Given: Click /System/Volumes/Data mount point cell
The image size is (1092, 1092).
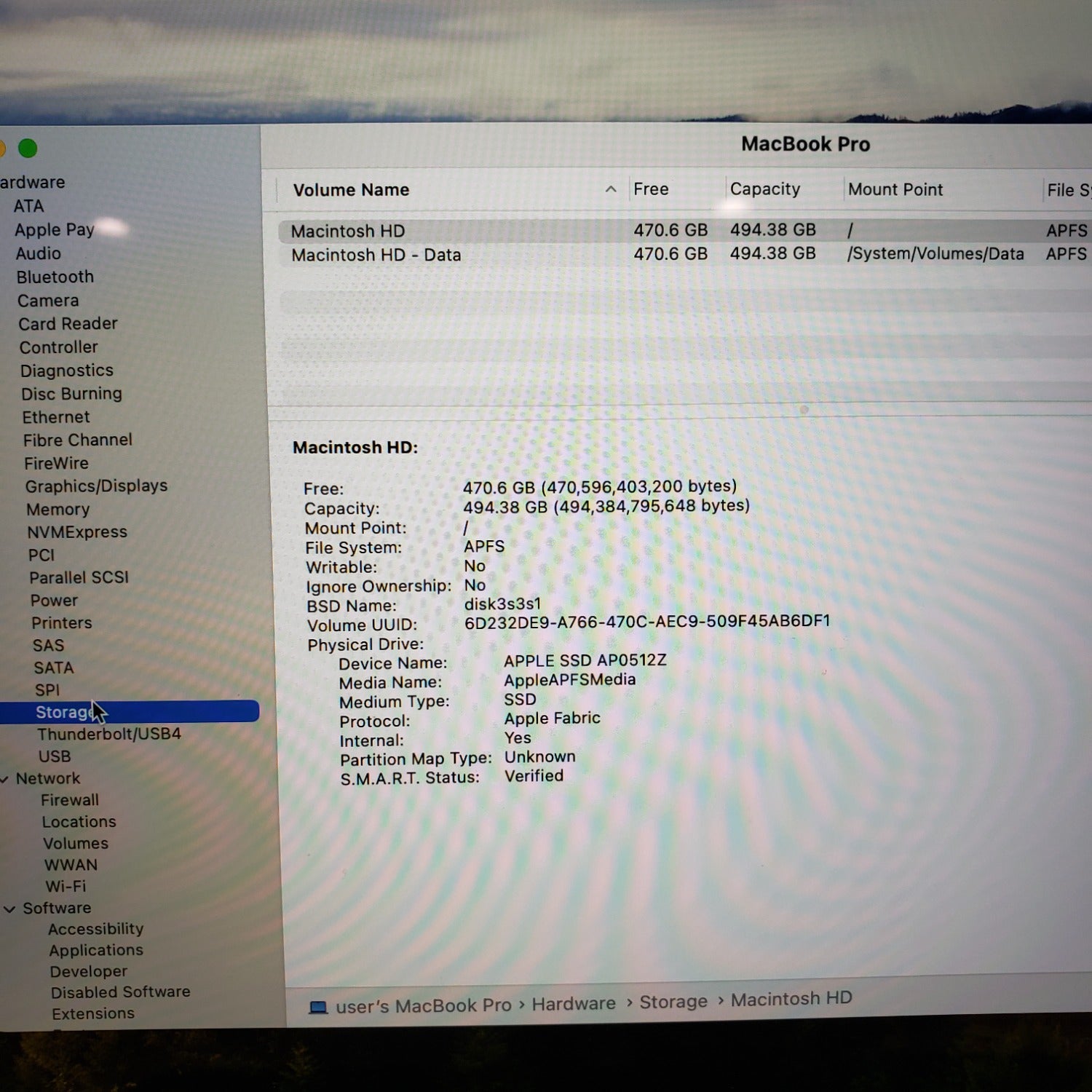Looking at the screenshot, I should coord(935,253).
